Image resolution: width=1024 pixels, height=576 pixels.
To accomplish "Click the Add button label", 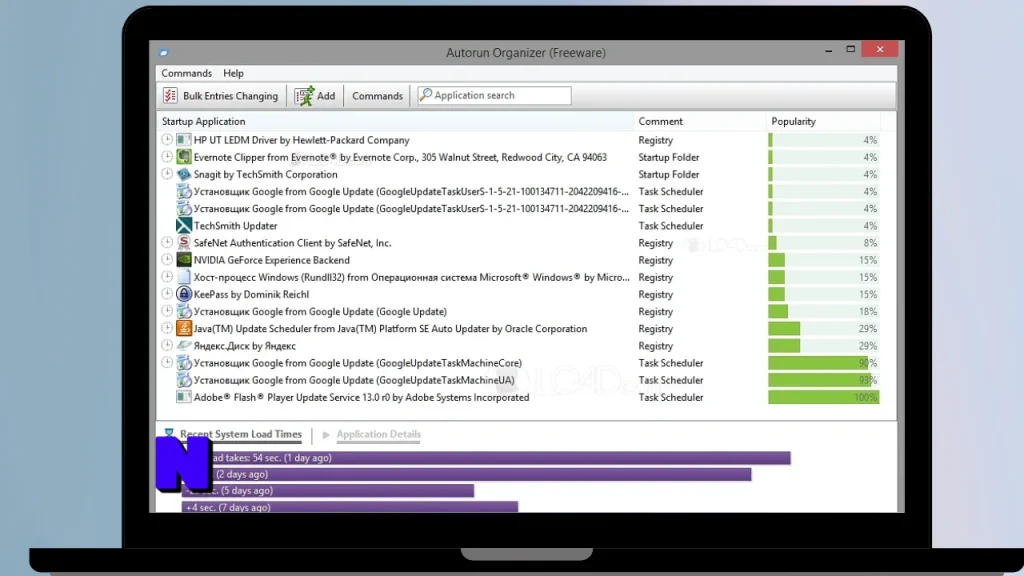I will pyautogui.click(x=326, y=96).
